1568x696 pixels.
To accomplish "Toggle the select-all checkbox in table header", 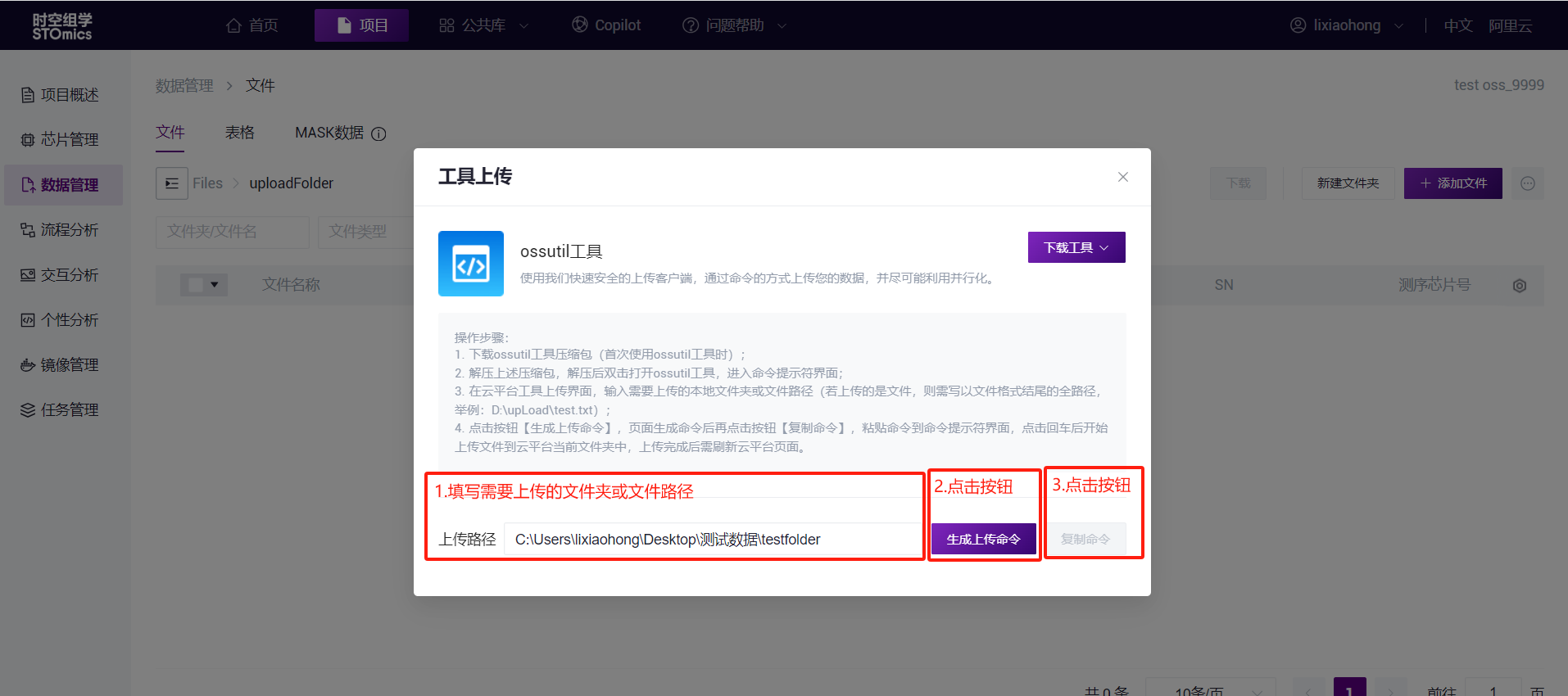I will point(196,285).
